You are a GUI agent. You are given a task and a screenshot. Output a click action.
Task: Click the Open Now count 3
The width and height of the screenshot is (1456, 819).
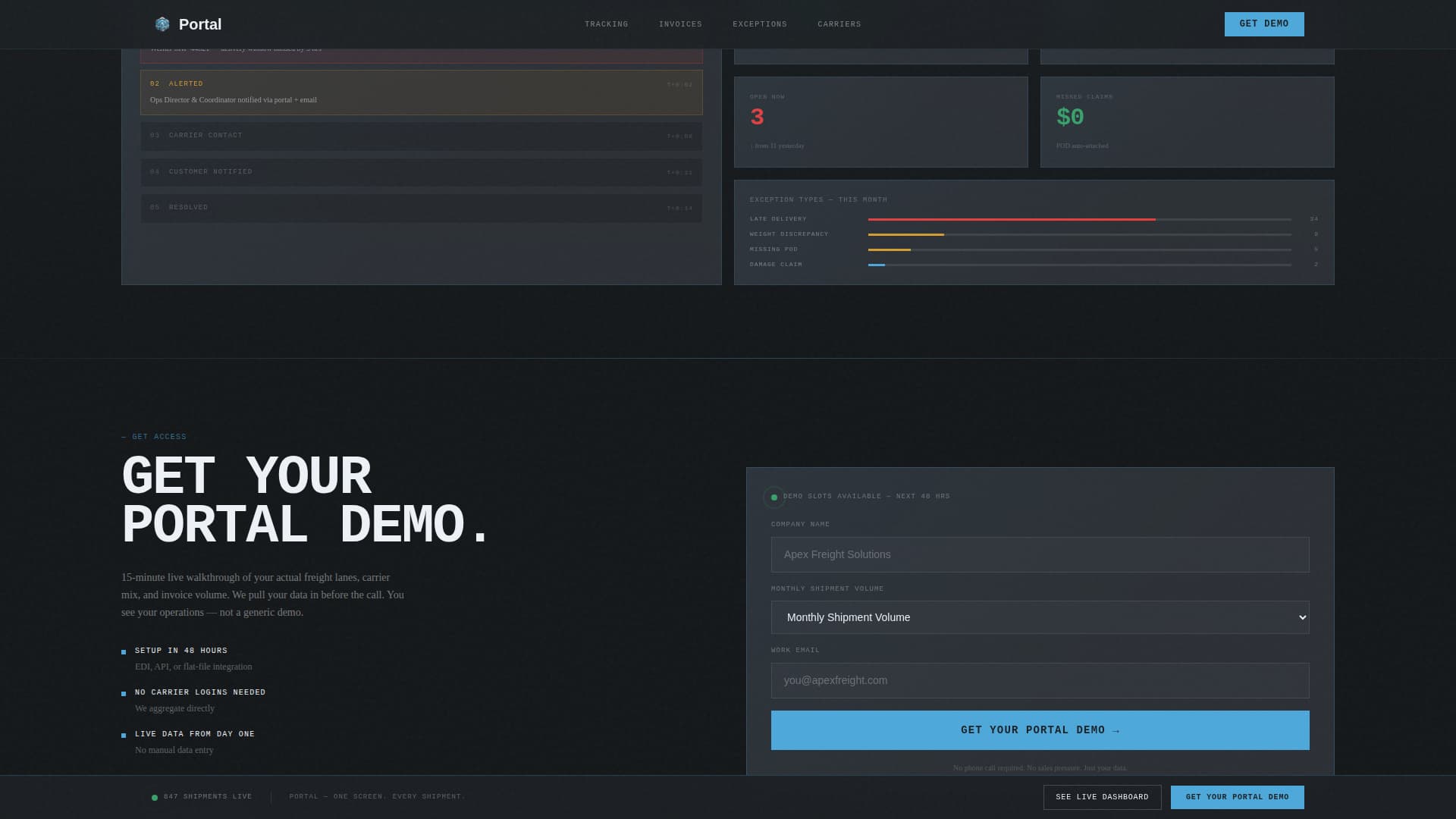tap(757, 118)
